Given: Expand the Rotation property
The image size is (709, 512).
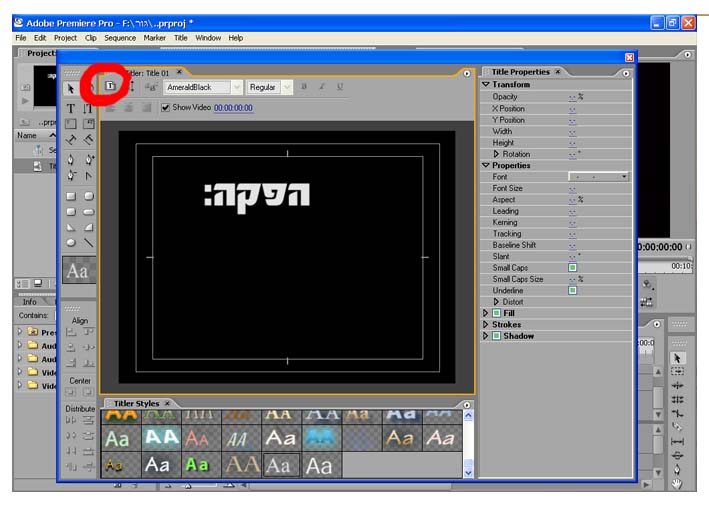Looking at the screenshot, I should pos(496,154).
